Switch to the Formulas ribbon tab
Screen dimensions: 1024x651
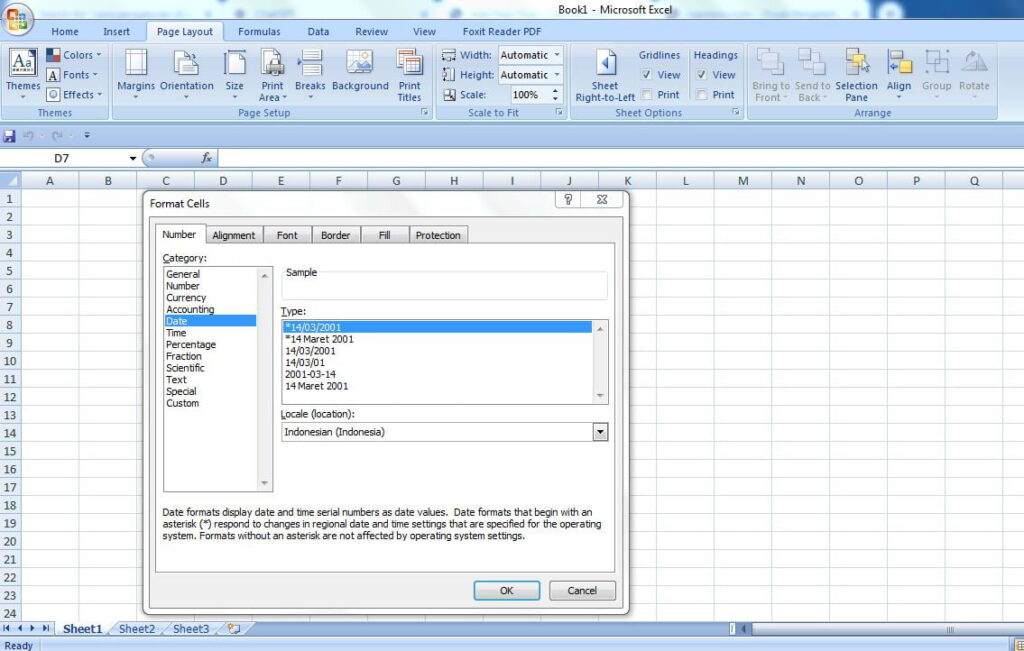[259, 31]
